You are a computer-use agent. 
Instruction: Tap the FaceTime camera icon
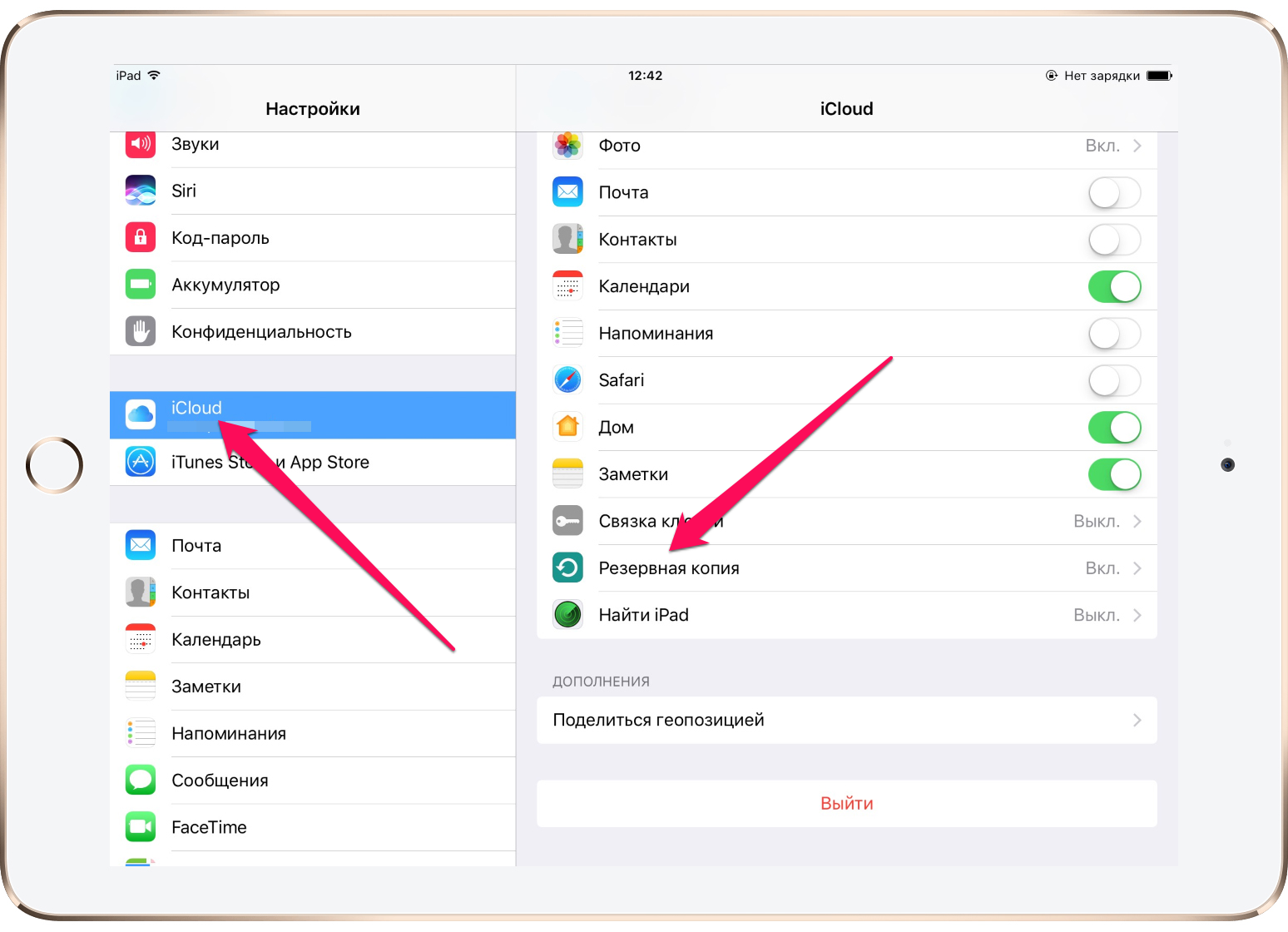click(141, 827)
